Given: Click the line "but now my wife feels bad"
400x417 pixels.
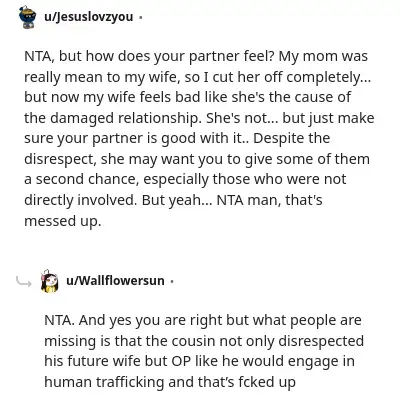Looking at the screenshot, I should 187,98.
